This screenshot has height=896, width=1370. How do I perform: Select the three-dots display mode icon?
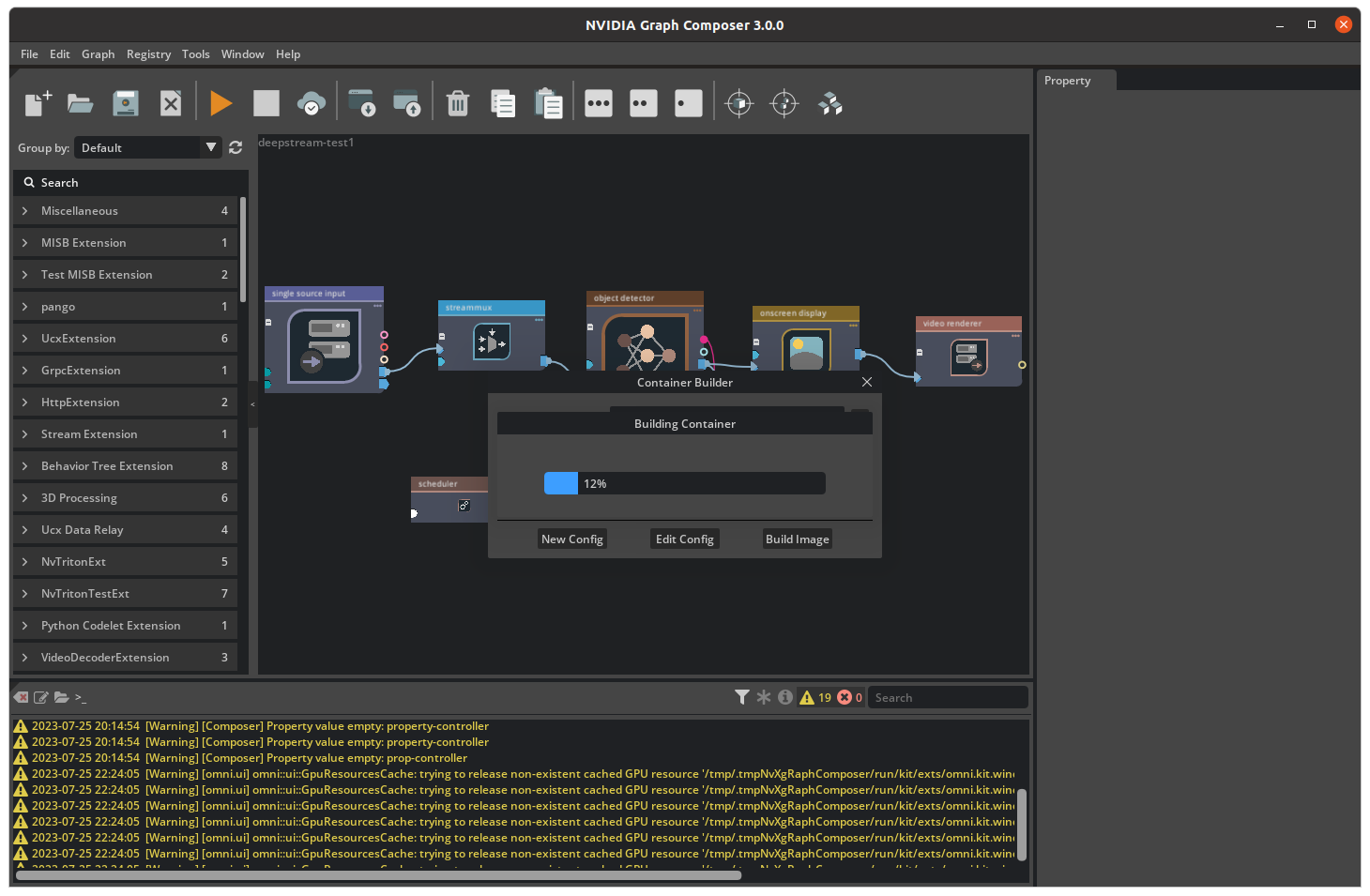point(599,103)
